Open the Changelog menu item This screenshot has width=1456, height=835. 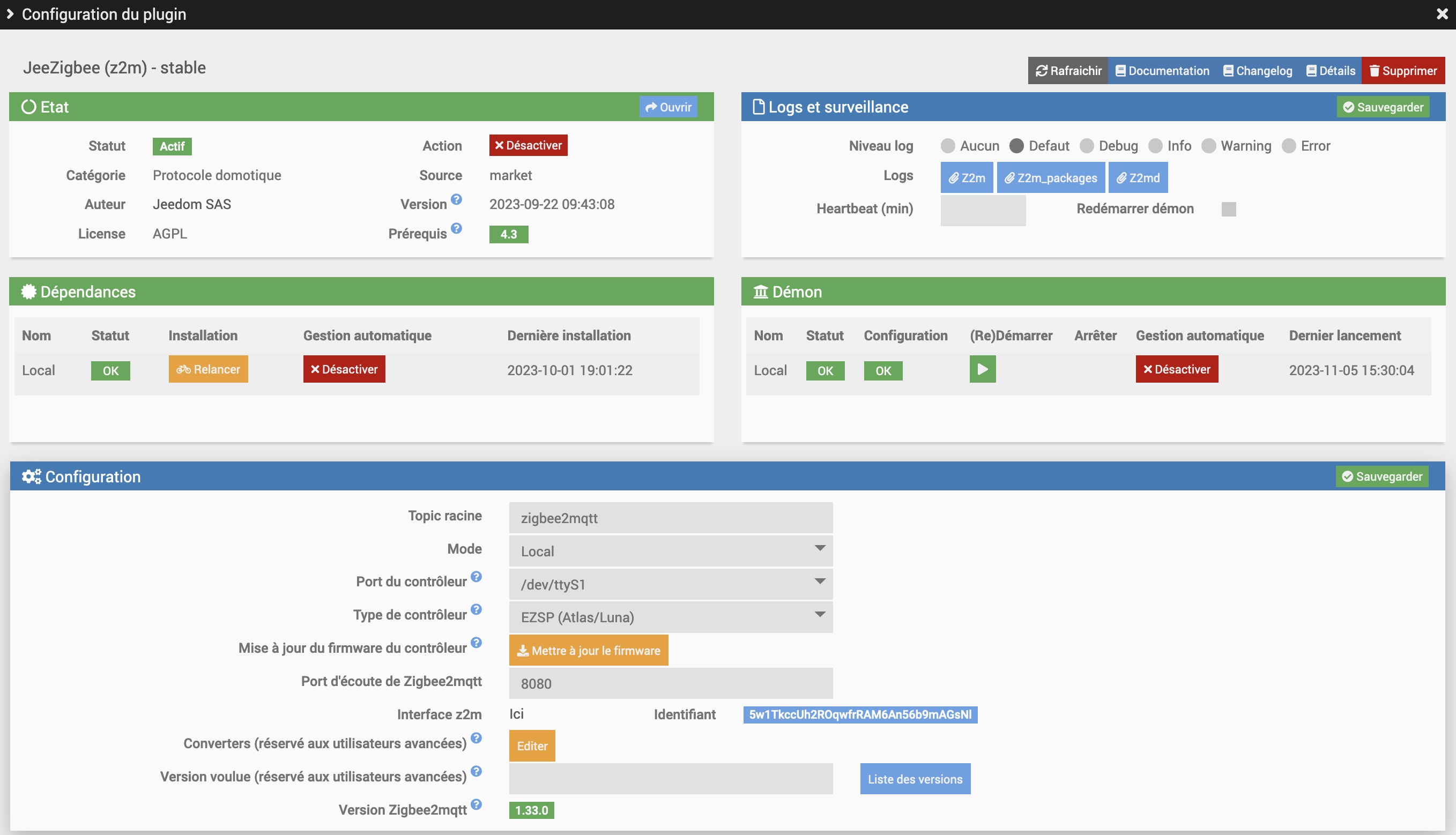click(x=1257, y=71)
